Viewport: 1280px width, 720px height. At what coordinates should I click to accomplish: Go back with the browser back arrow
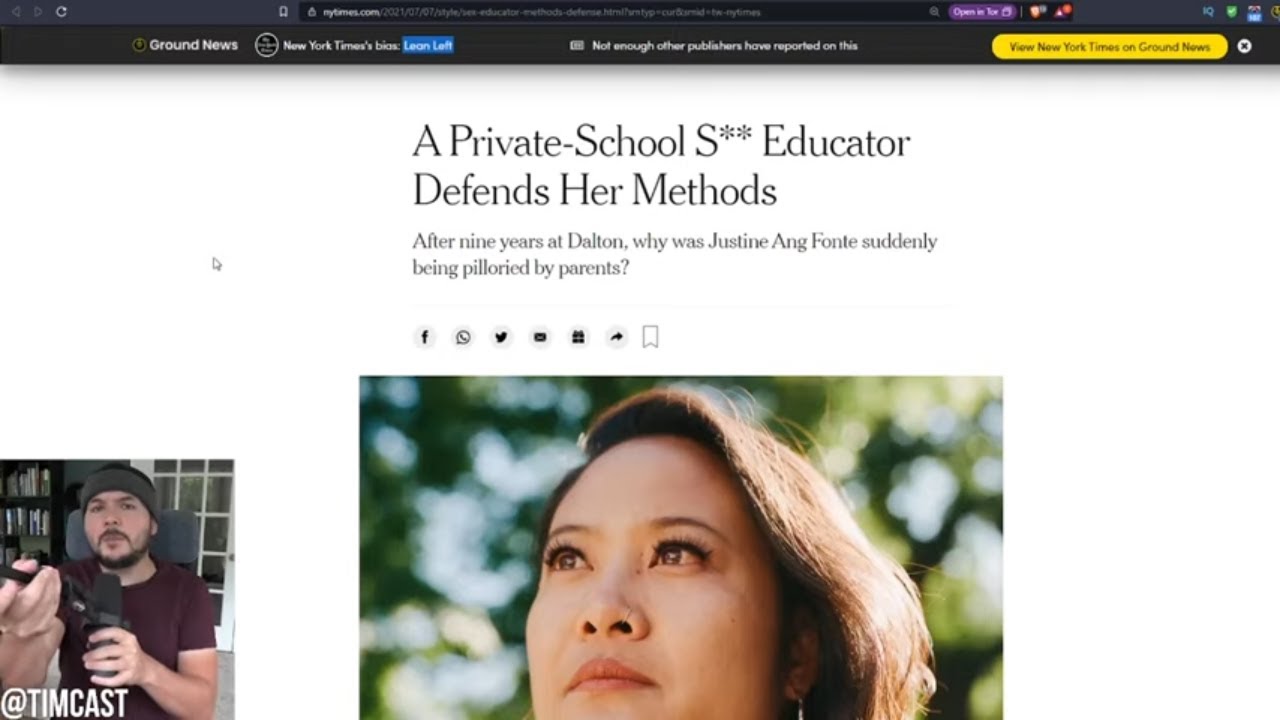[15, 12]
